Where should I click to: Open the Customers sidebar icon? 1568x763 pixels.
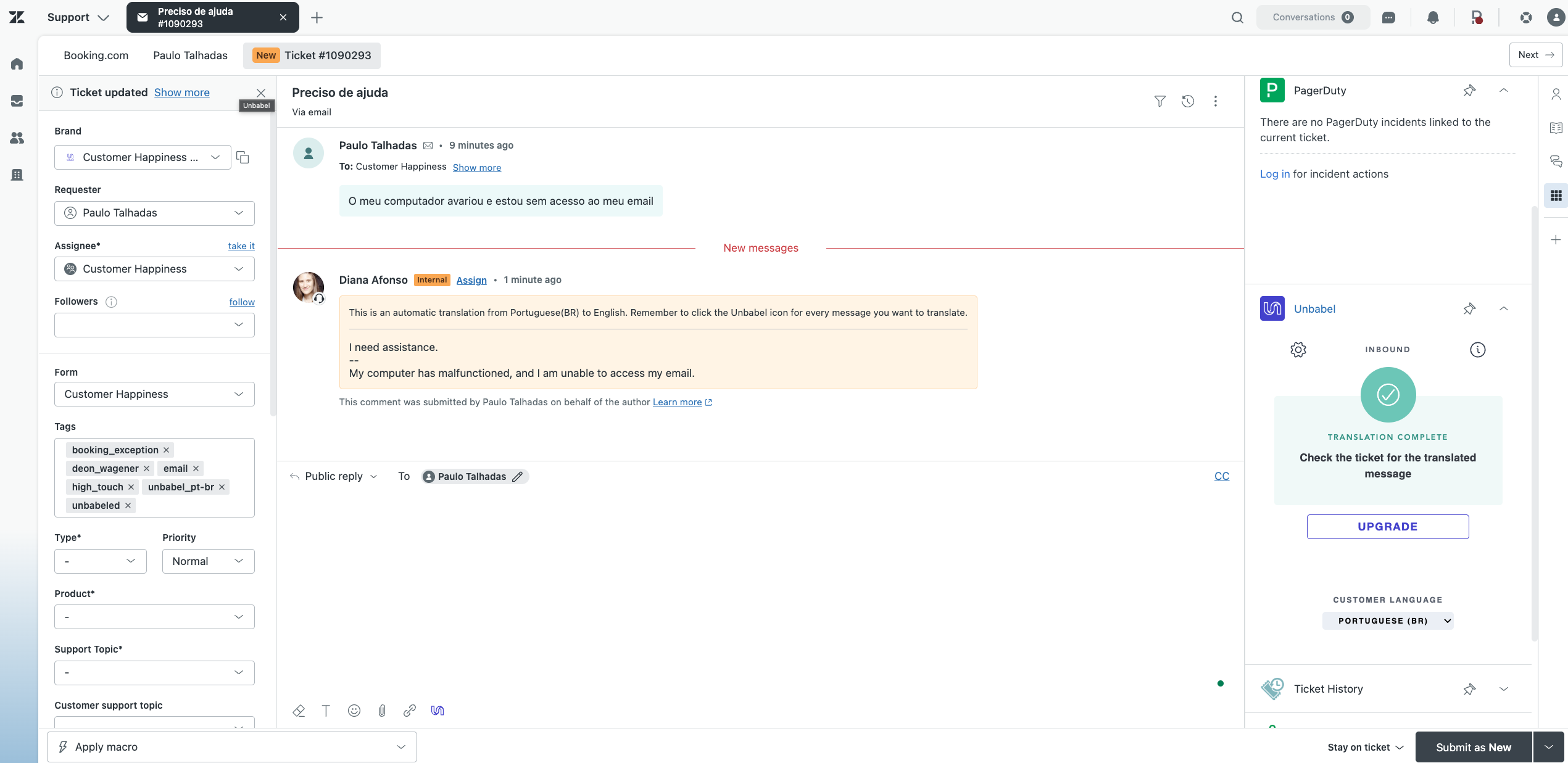pos(17,138)
